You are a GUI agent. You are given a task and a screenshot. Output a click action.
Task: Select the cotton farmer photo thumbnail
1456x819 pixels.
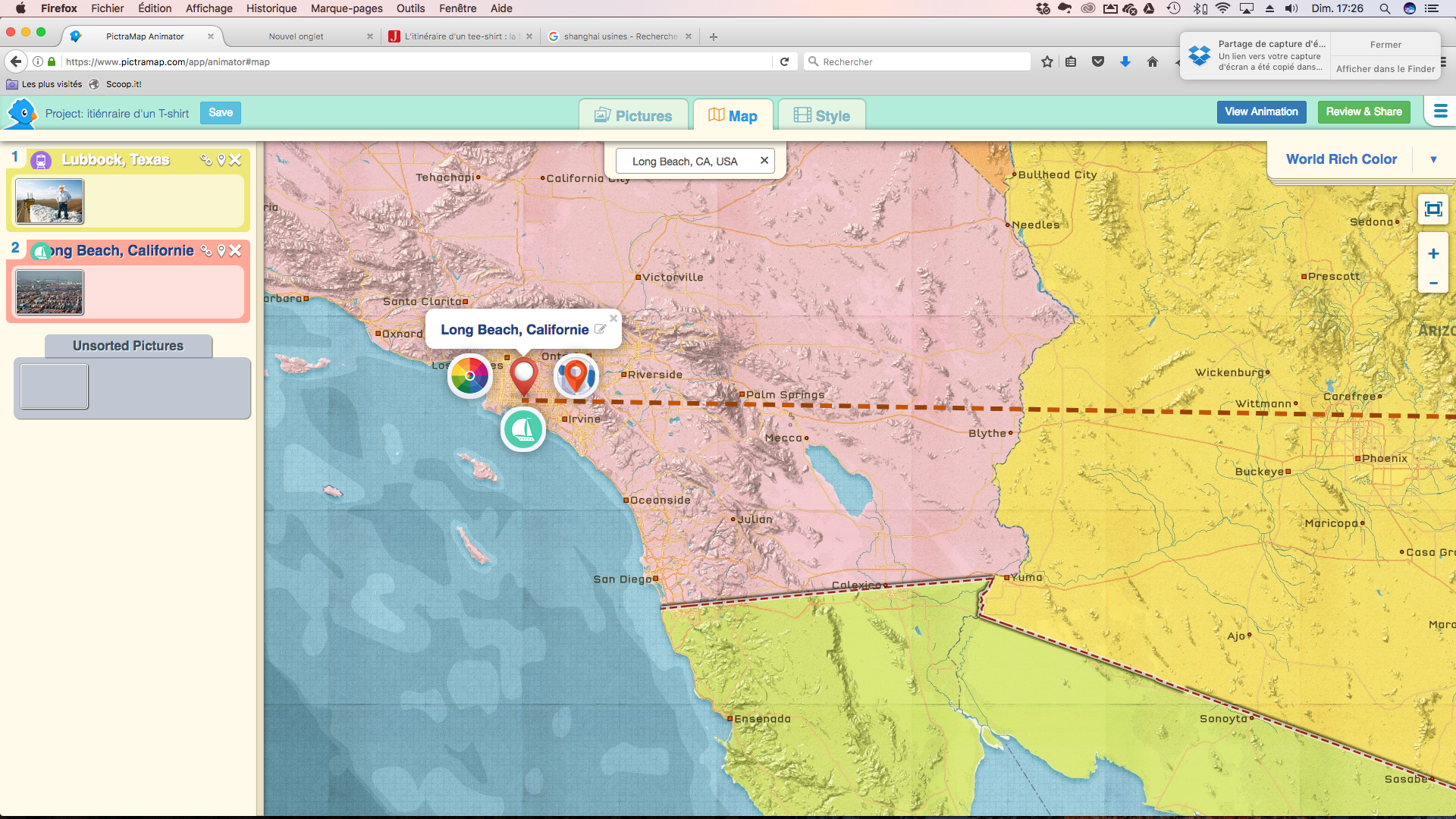(49, 202)
